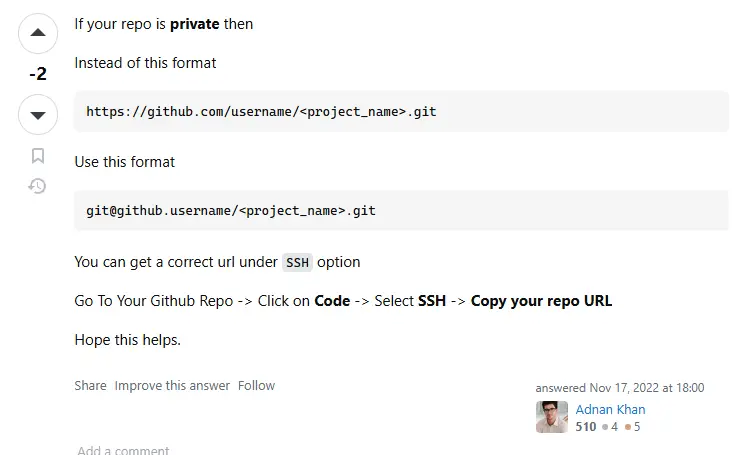This screenshot has width=741, height=455.
Task: Click the 510 reputation score
Action: pyautogui.click(x=586, y=427)
